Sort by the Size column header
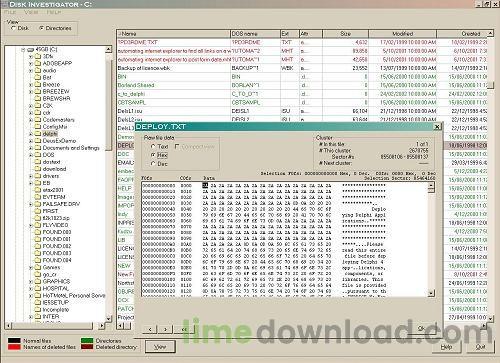Screen dimensions: 500x363 (x=345, y=34)
